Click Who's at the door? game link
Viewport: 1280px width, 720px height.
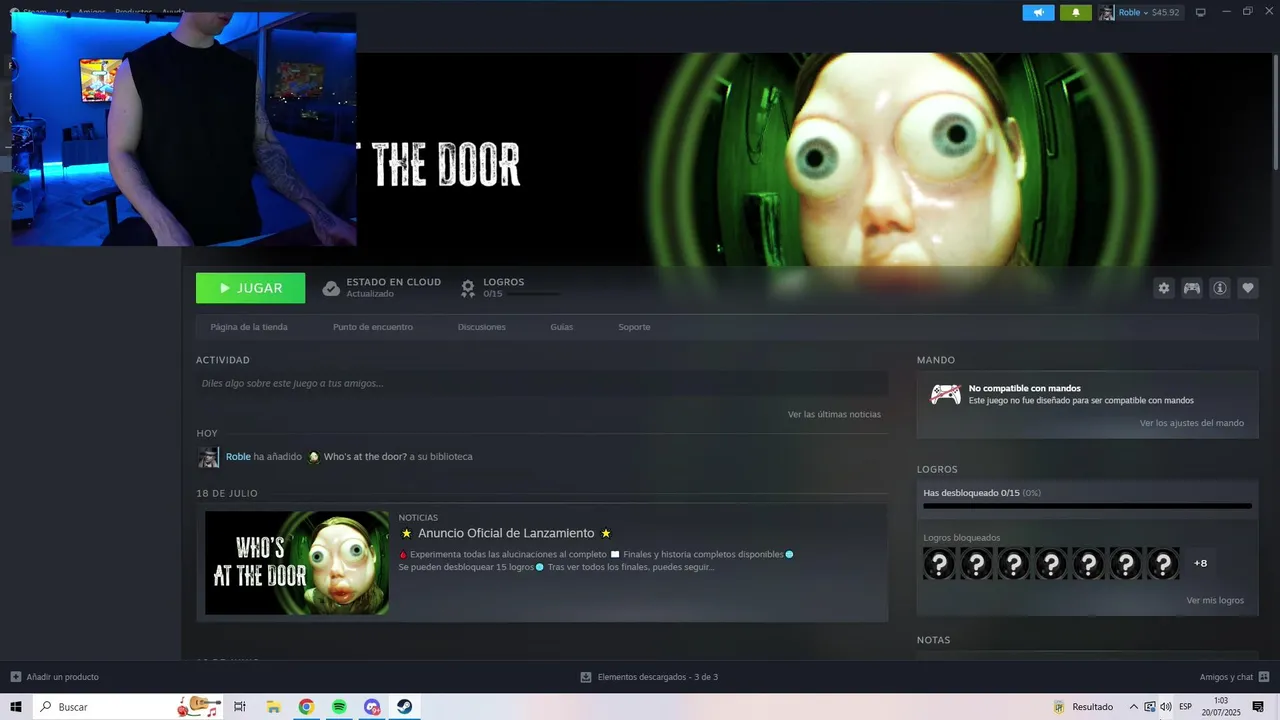click(x=365, y=457)
